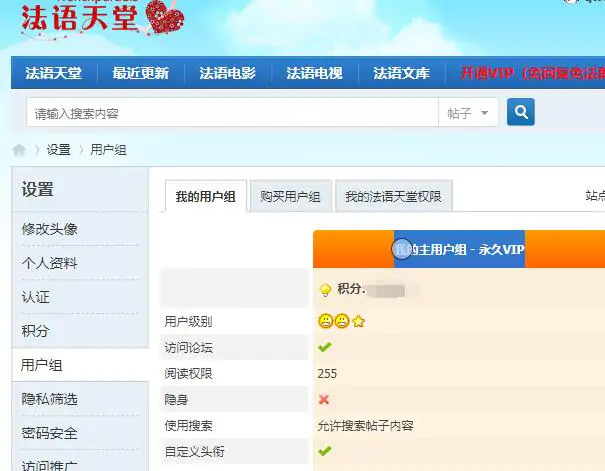605x471 pixels.
Task: Click the 自定义头衔 row label
Action: 194,451
